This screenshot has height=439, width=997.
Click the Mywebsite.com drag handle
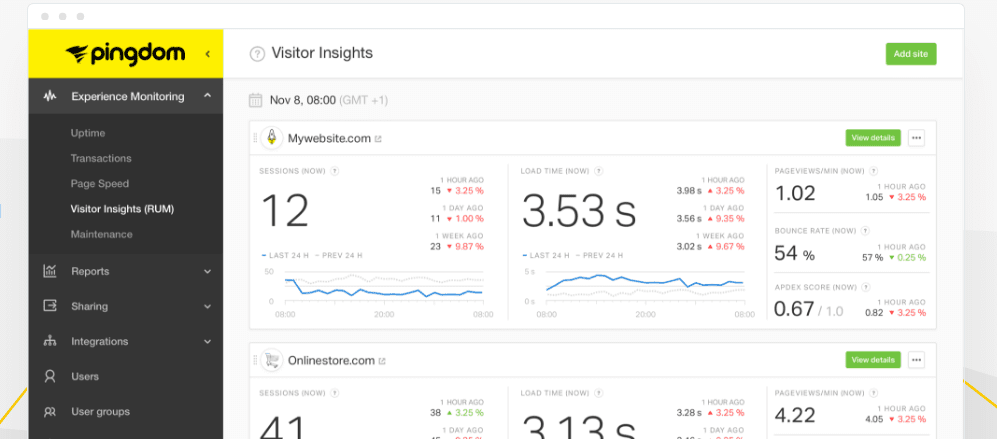(x=256, y=137)
